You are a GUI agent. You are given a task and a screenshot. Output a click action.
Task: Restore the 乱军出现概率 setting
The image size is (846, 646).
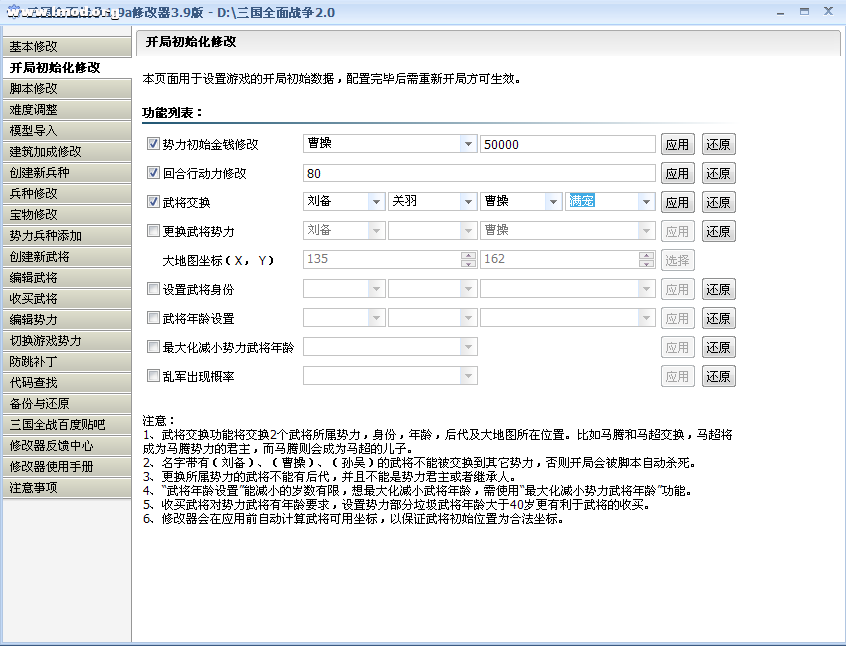pyautogui.click(x=718, y=376)
